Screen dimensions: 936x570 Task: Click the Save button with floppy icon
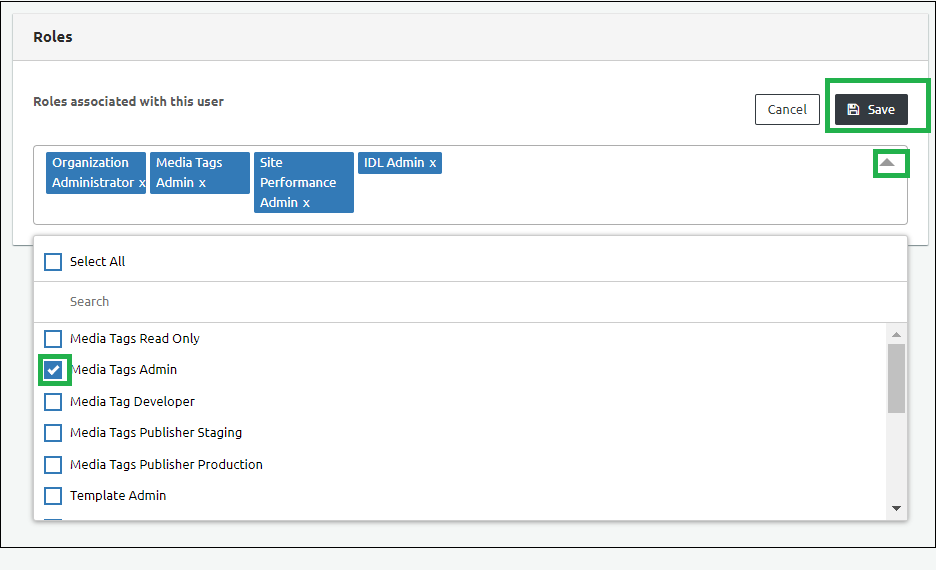pyautogui.click(x=871, y=110)
